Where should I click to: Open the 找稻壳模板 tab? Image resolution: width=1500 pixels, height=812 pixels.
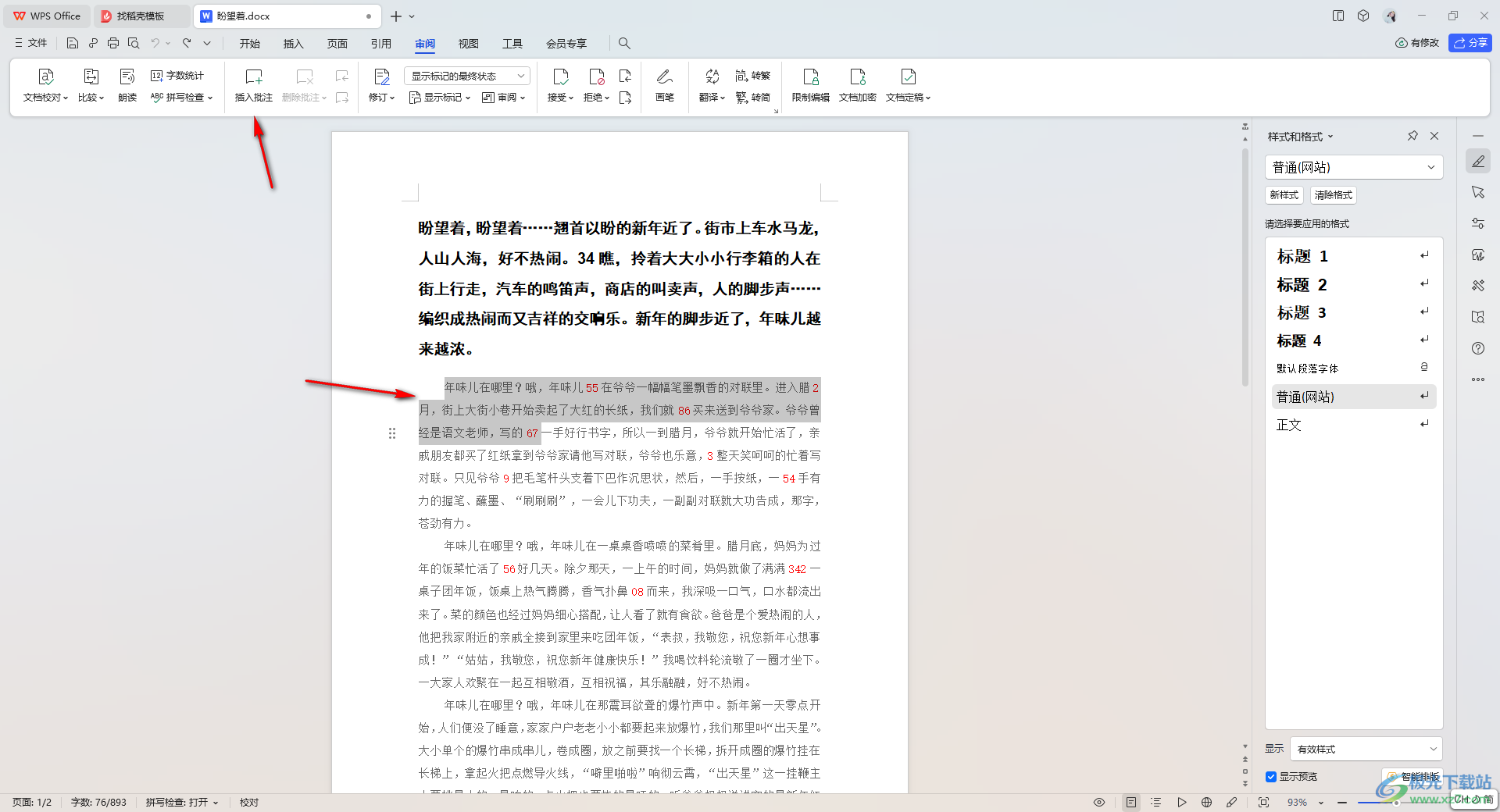point(141,16)
